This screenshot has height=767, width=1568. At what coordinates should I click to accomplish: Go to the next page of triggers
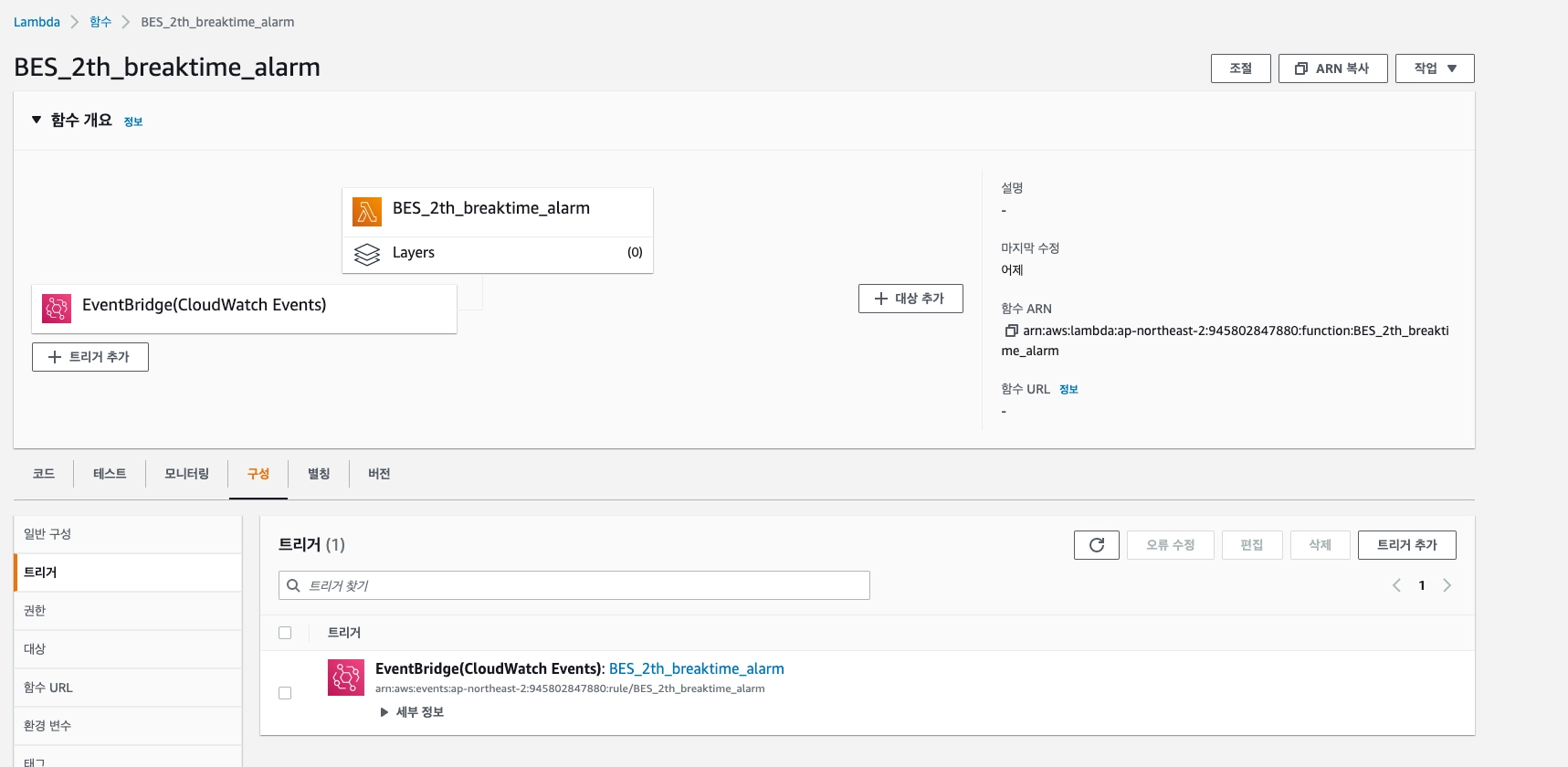[x=1447, y=585]
